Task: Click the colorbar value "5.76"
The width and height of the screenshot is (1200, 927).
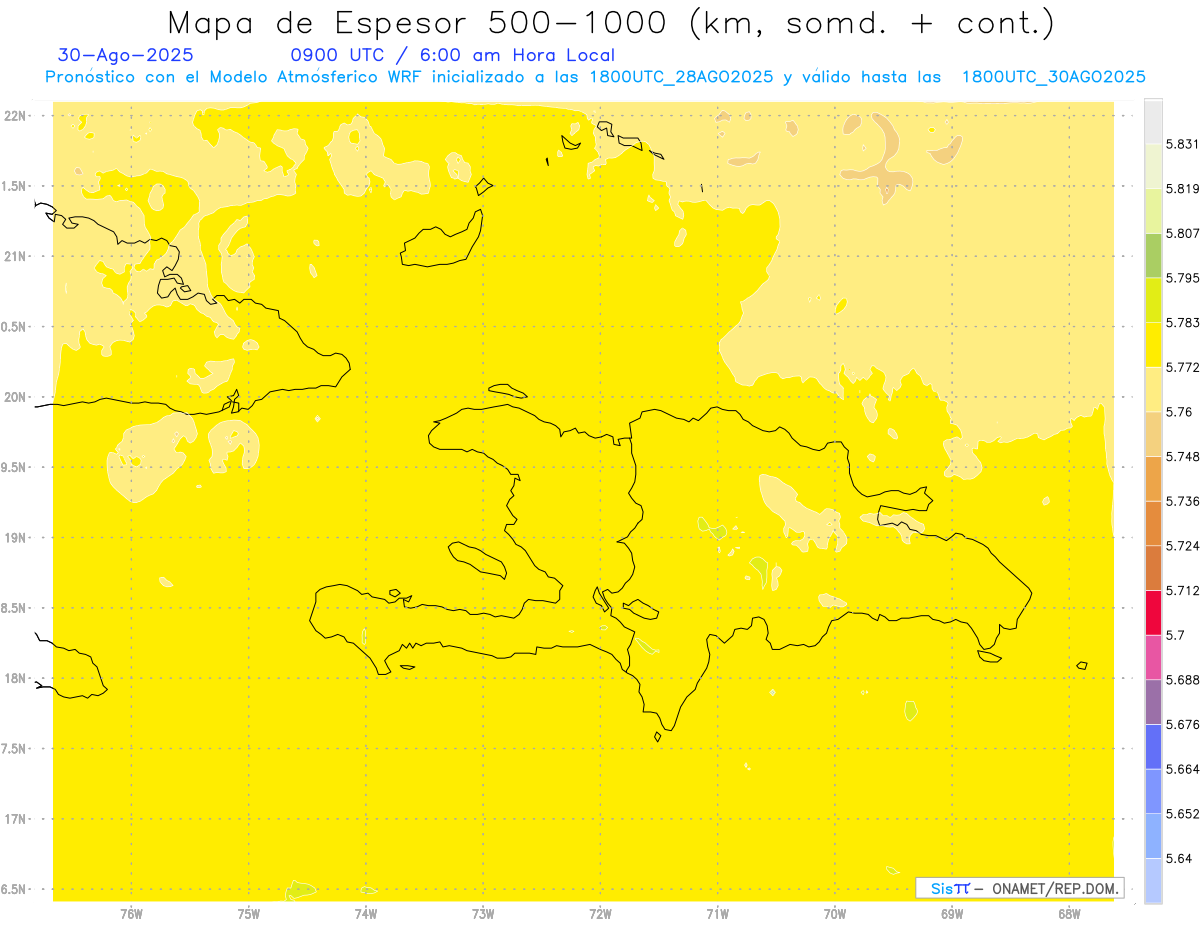Action: coord(1178,412)
